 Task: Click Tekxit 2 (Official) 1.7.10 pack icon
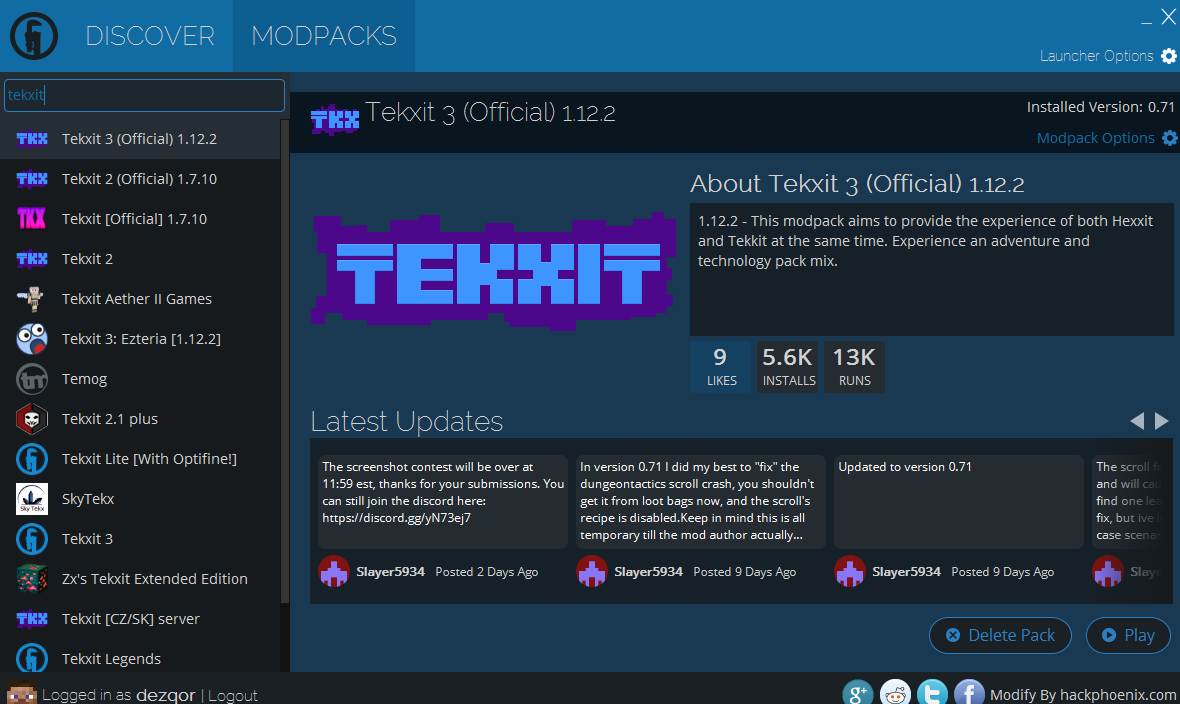click(x=32, y=178)
